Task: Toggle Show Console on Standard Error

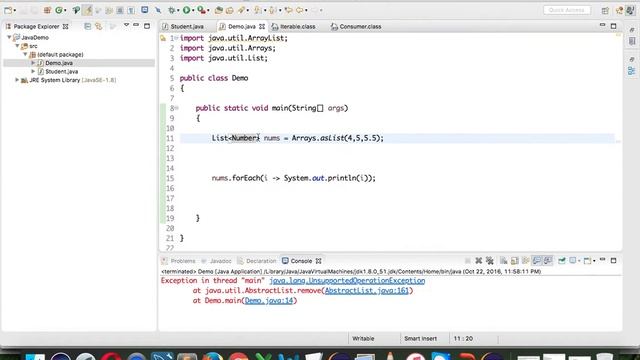Action: point(548,260)
